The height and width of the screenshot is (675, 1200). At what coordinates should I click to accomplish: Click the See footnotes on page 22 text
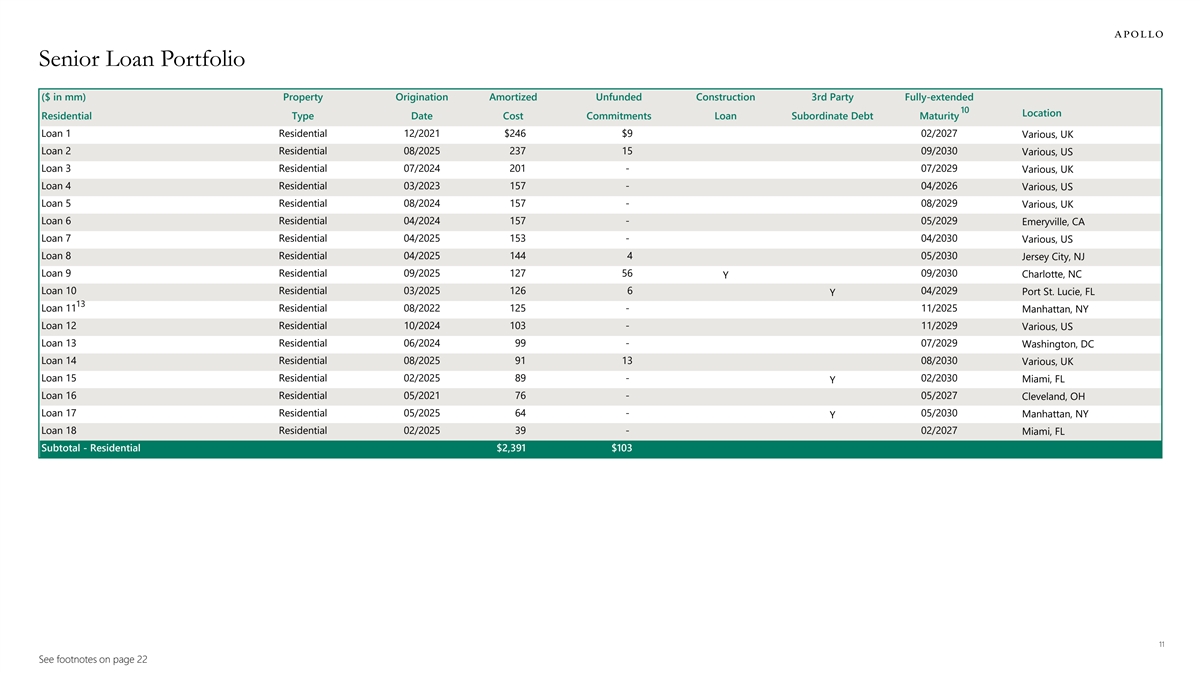pos(93,658)
